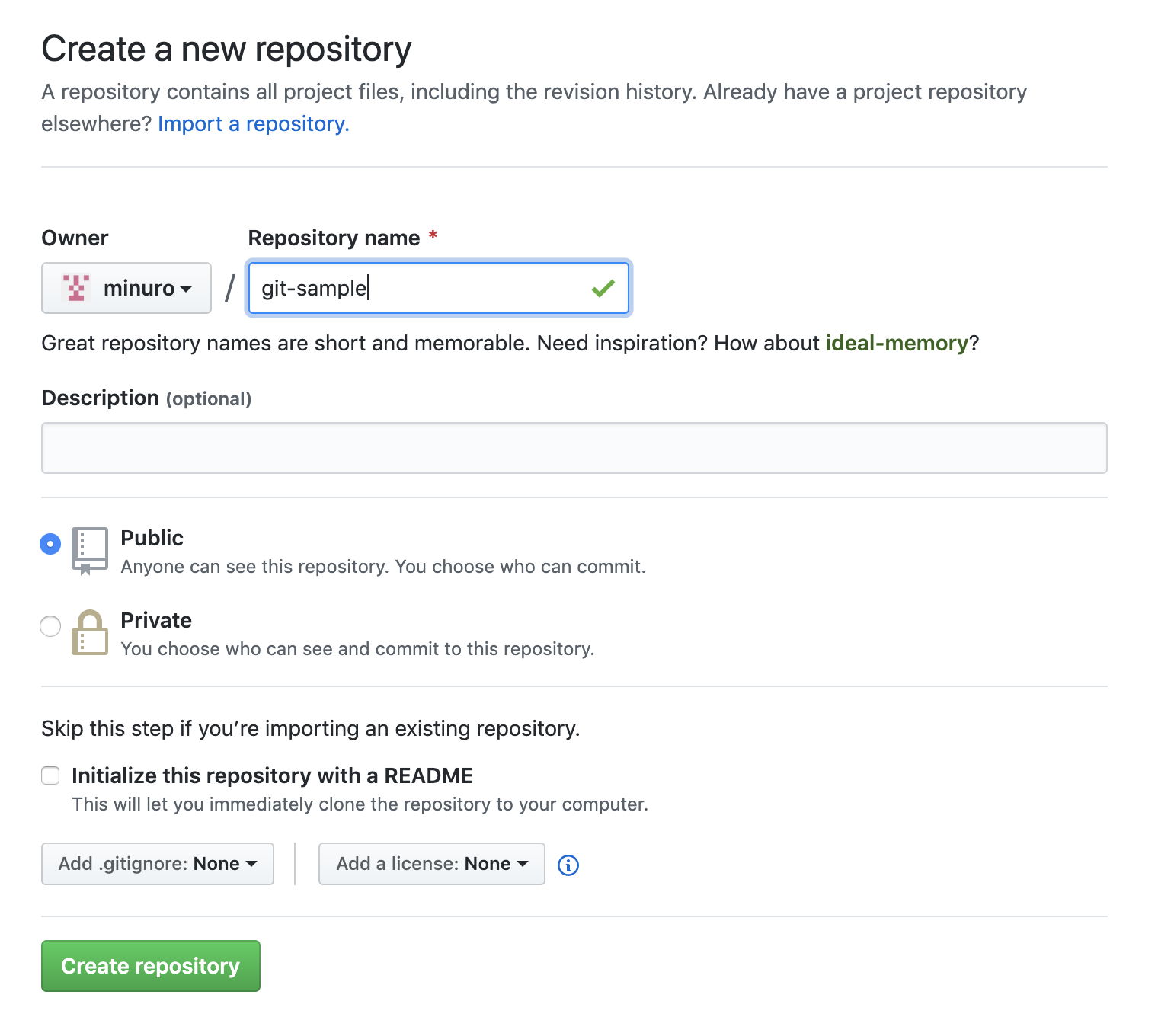Screen dimensions: 1158x1036
Task: Click the Import a repository link
Action: click(252, 123)
